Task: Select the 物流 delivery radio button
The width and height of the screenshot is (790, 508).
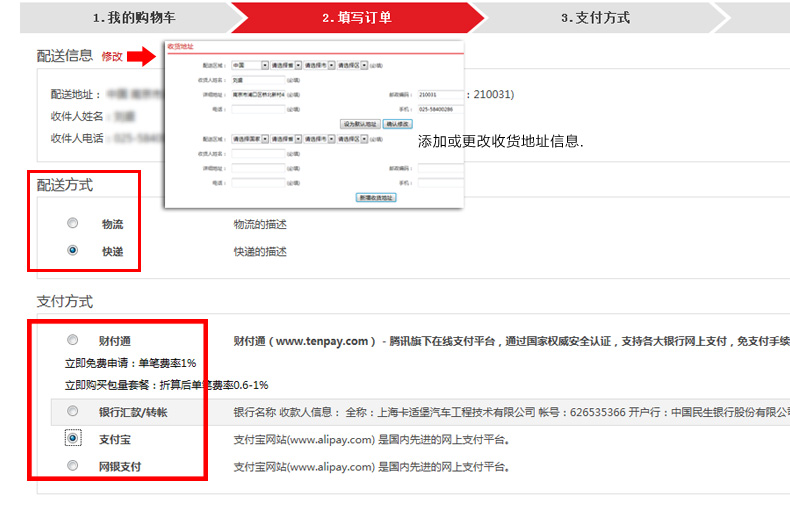Action: pyautogui.click(x=73, y=223)
